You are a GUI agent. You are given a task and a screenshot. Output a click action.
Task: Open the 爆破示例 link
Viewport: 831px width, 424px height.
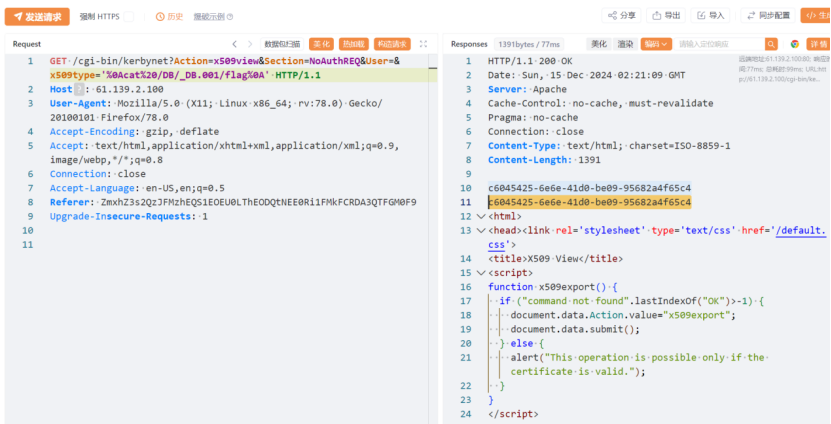[209, 17]
